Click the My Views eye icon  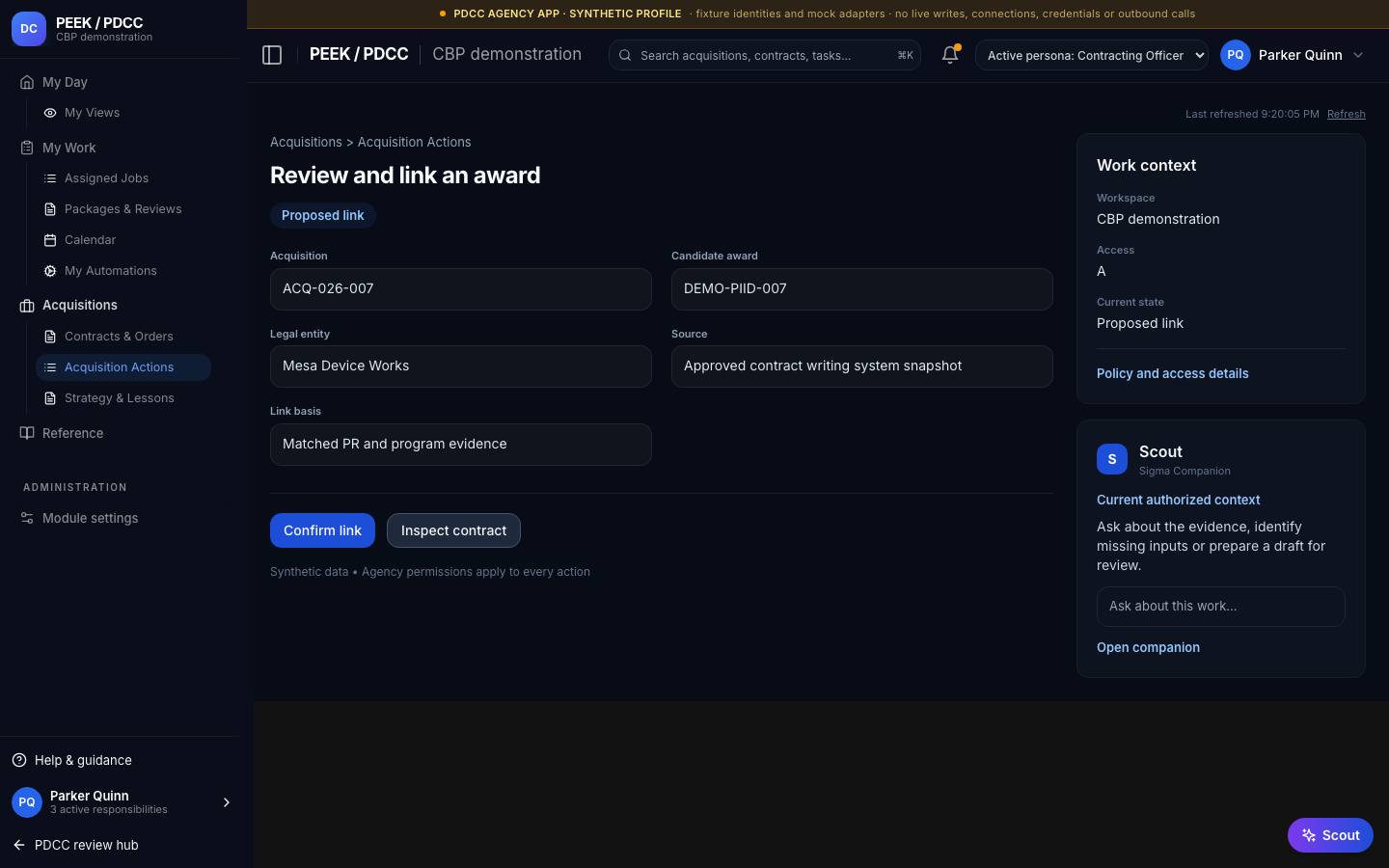50,113
